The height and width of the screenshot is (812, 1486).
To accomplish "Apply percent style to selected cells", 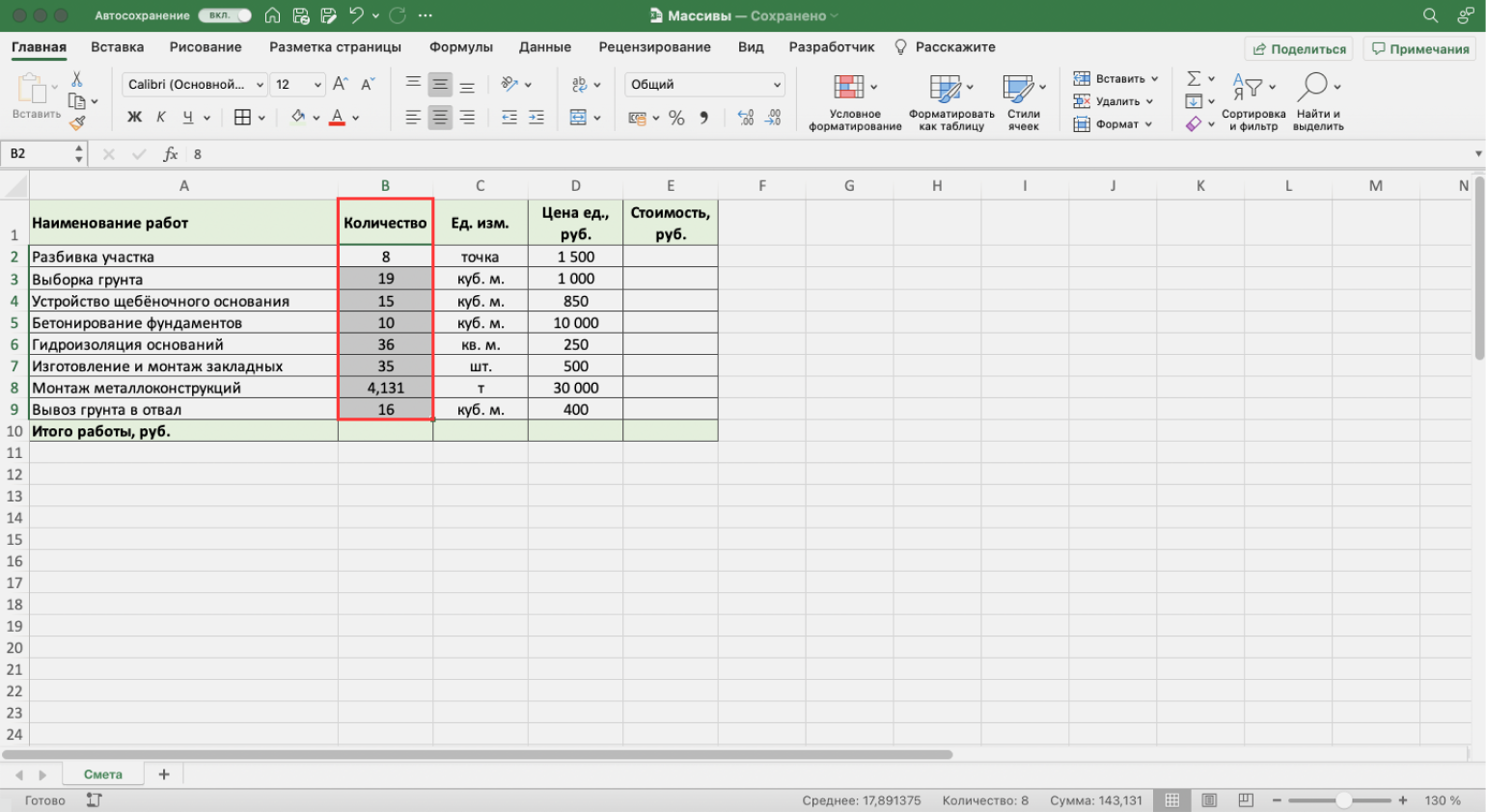I will tap(676, 118).
